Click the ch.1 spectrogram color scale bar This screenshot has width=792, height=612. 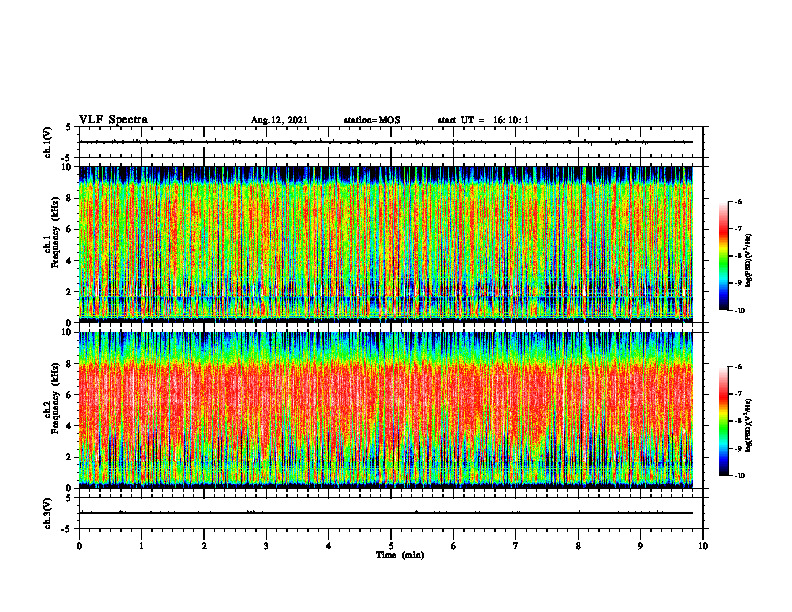[x=723, y=256]
